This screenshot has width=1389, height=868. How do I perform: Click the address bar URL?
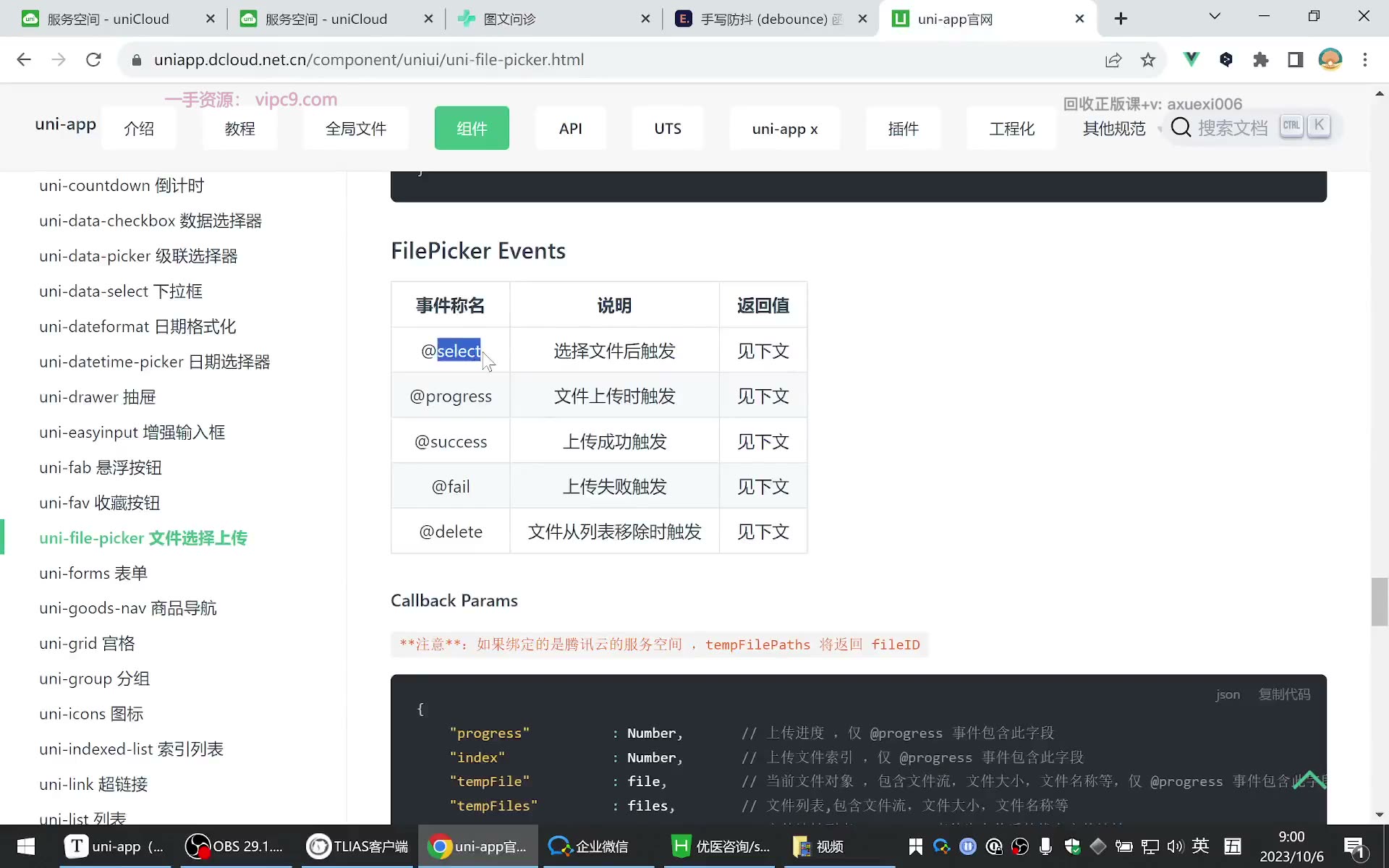369,60
